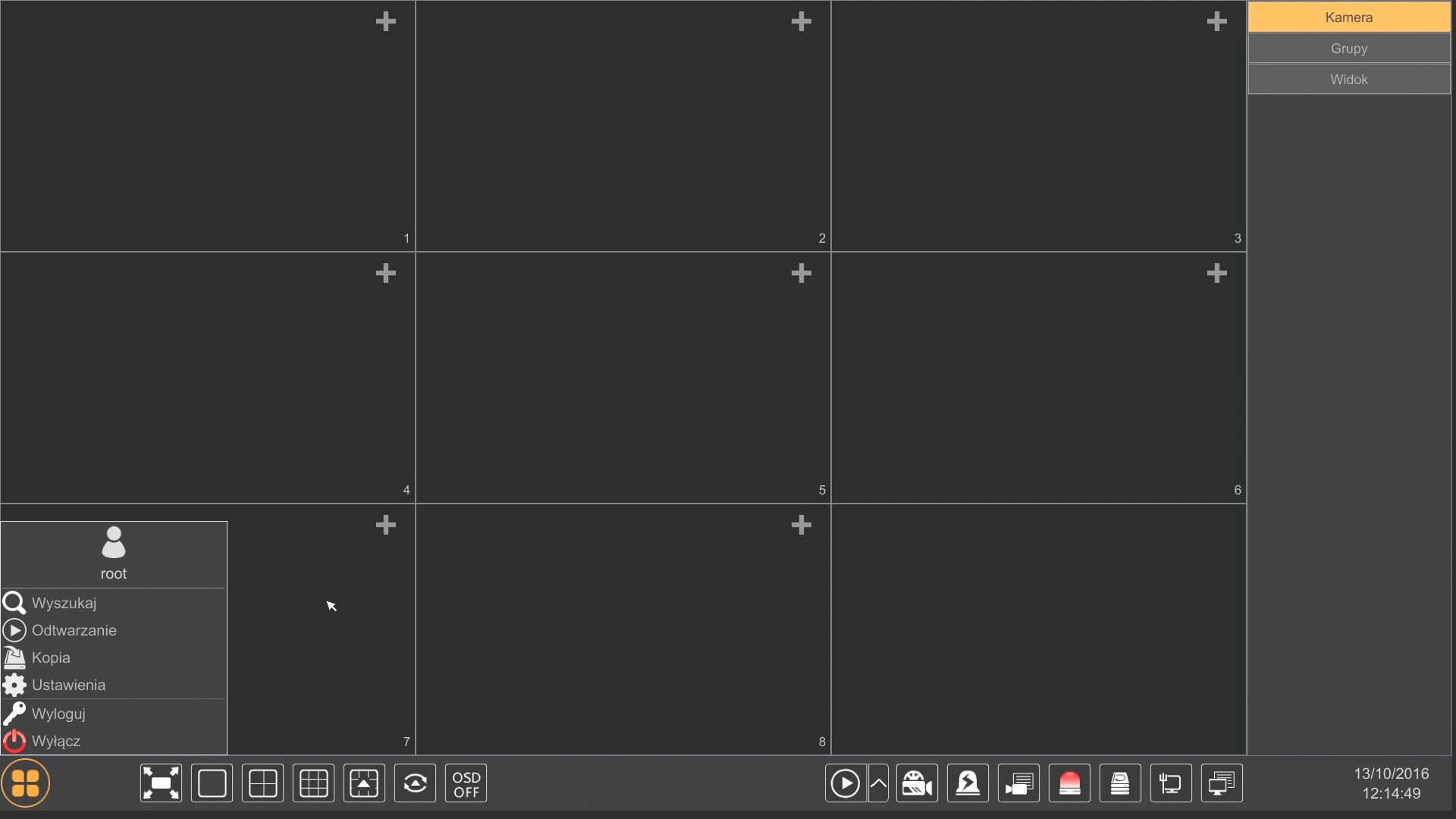Click the alarm/alert status icon
The width and height of the screenshot is (1456, 819).
(1069, 783)
